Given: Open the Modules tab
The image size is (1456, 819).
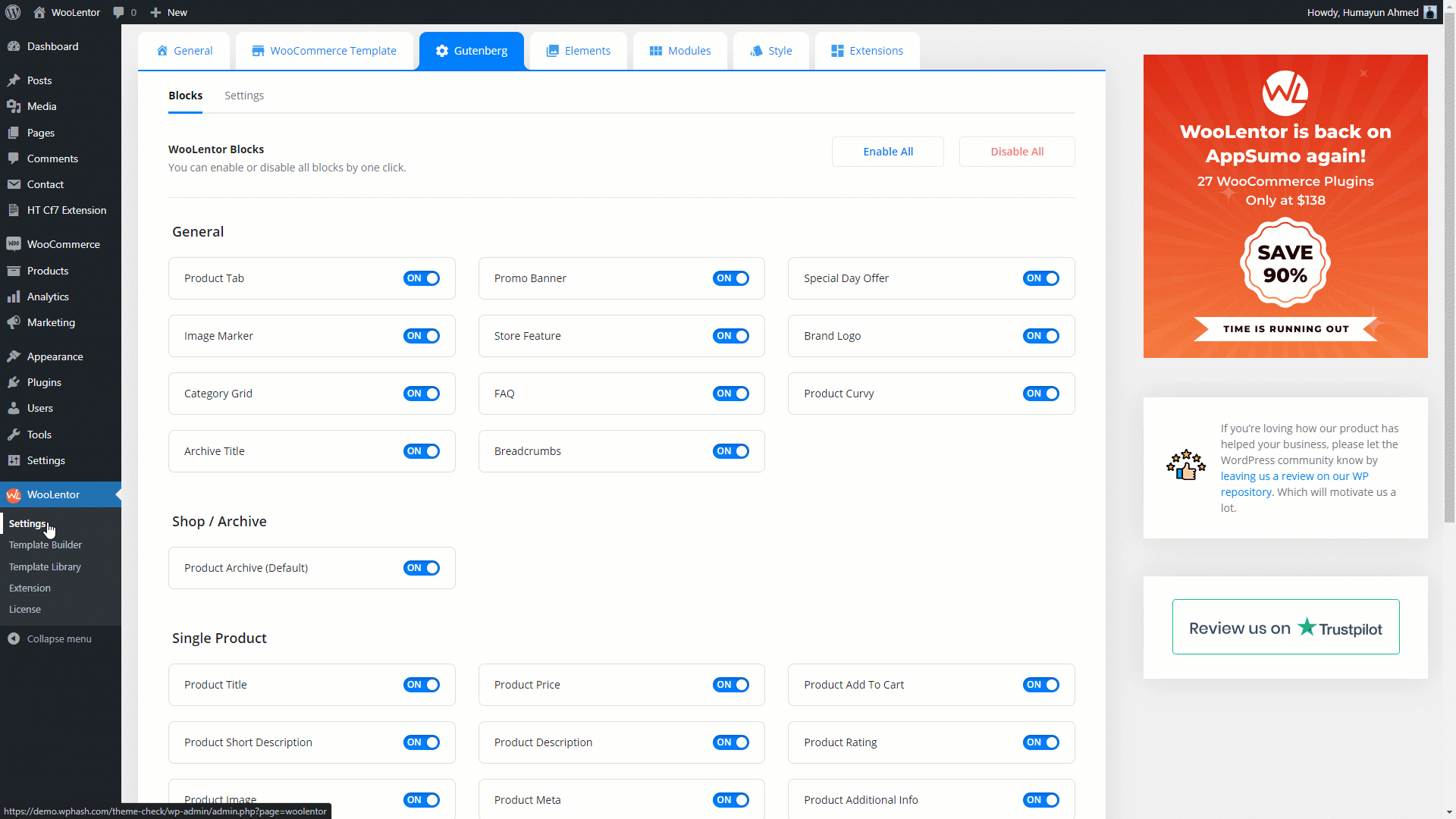Looking at the screenshot, I should click(680, 51).
